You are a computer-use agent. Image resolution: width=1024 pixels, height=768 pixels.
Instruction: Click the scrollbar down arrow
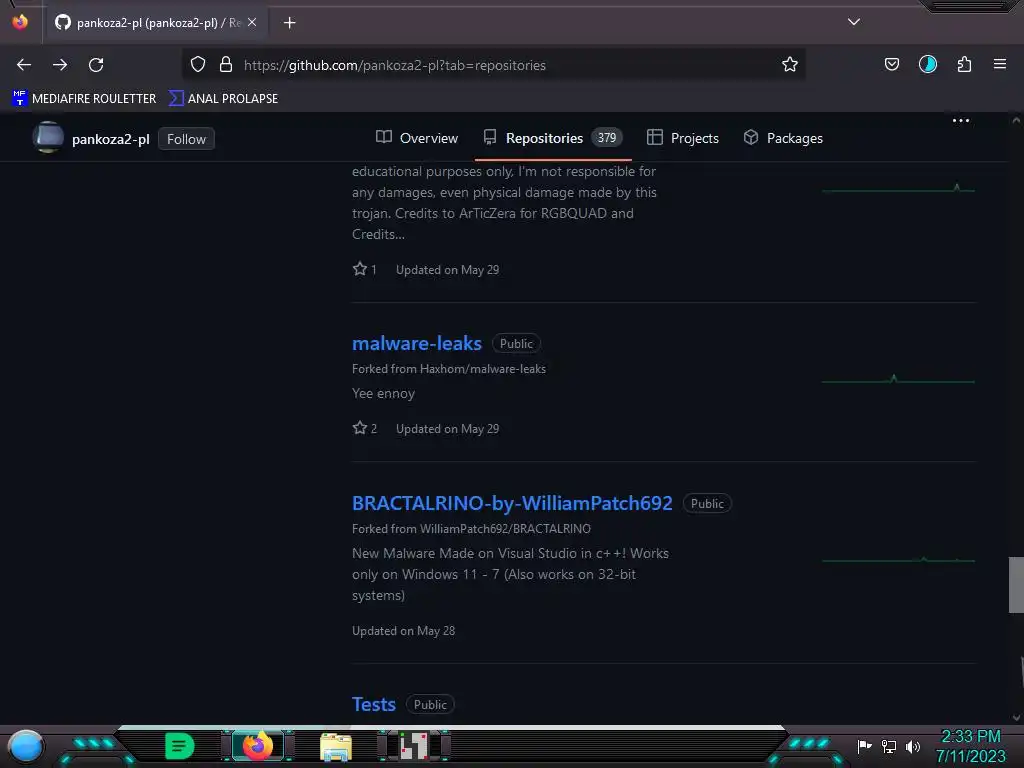1016,718
